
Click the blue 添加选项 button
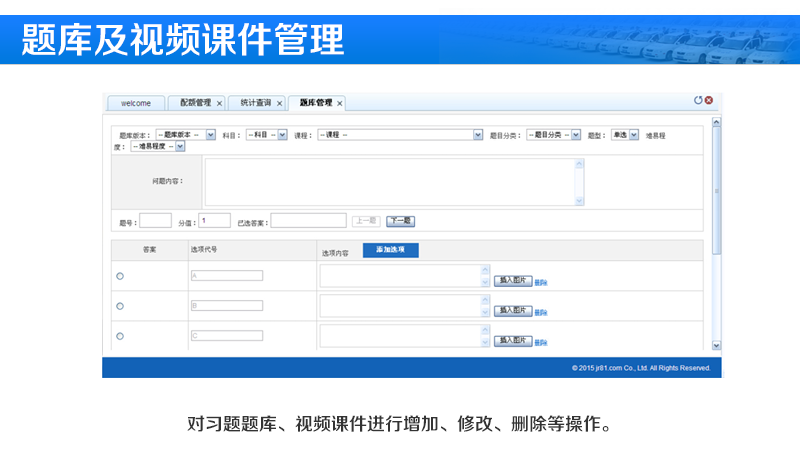click(x=390, y=250)
